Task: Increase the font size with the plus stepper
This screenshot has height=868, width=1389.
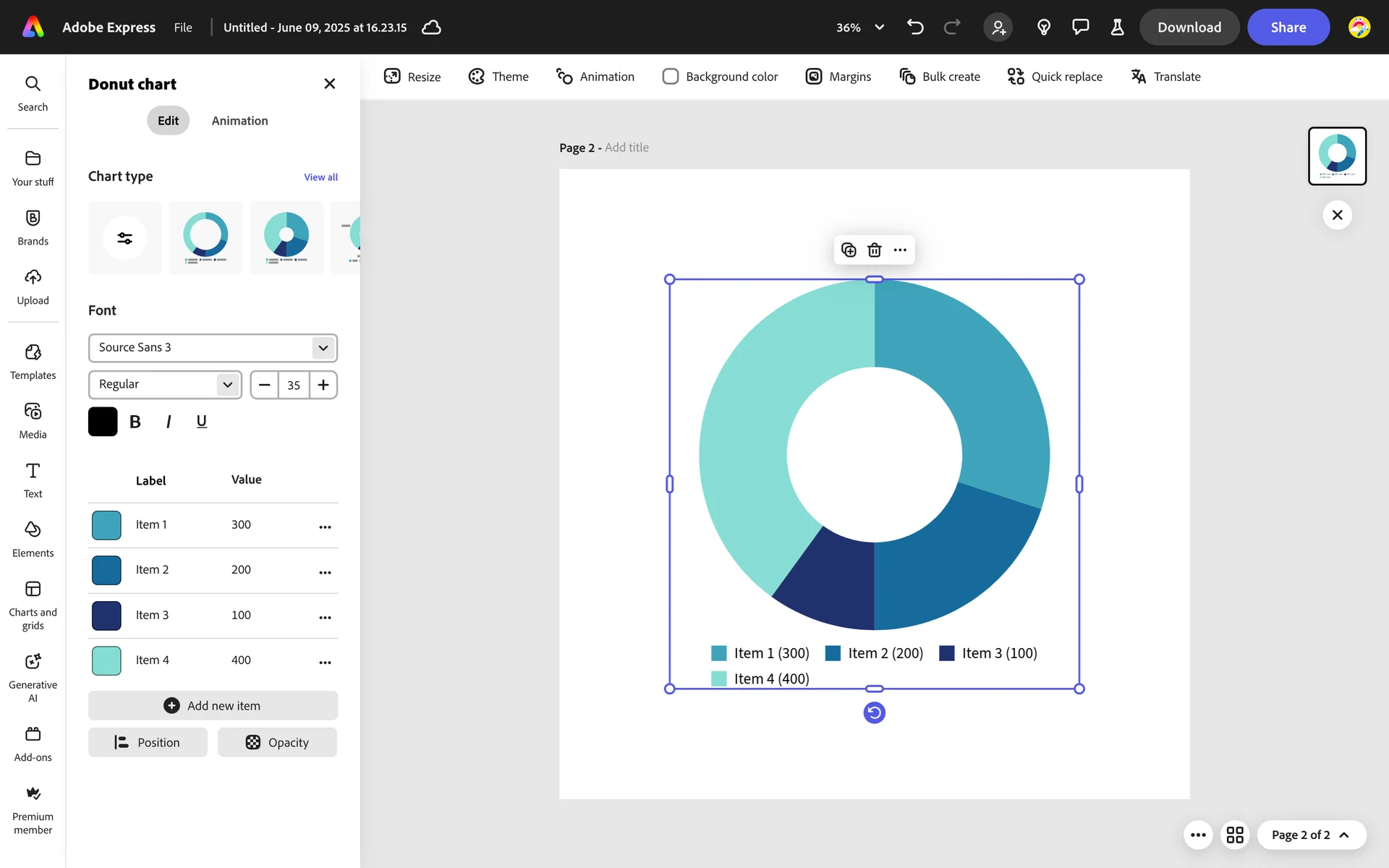Action: (323, 385)
